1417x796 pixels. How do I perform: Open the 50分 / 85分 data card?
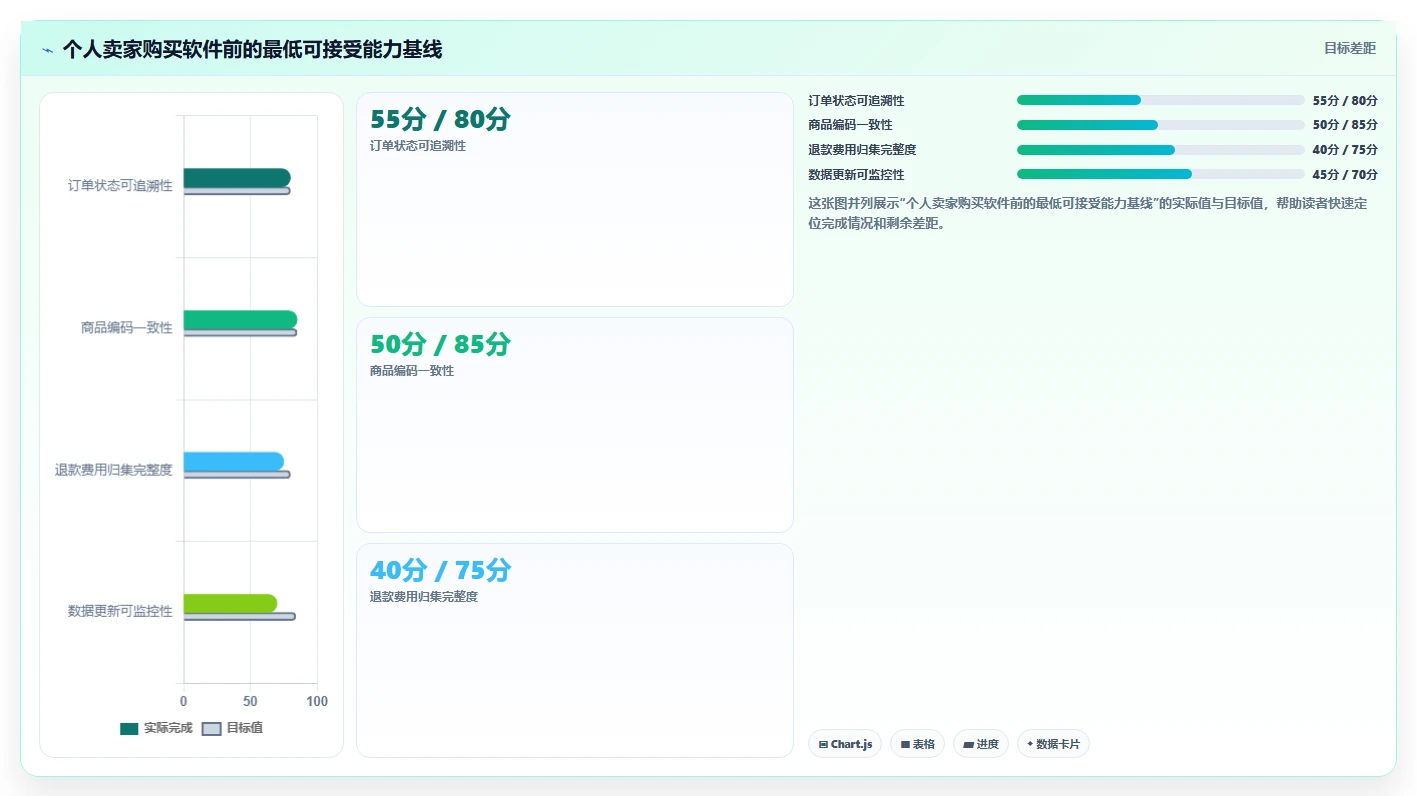click(575, 425)
